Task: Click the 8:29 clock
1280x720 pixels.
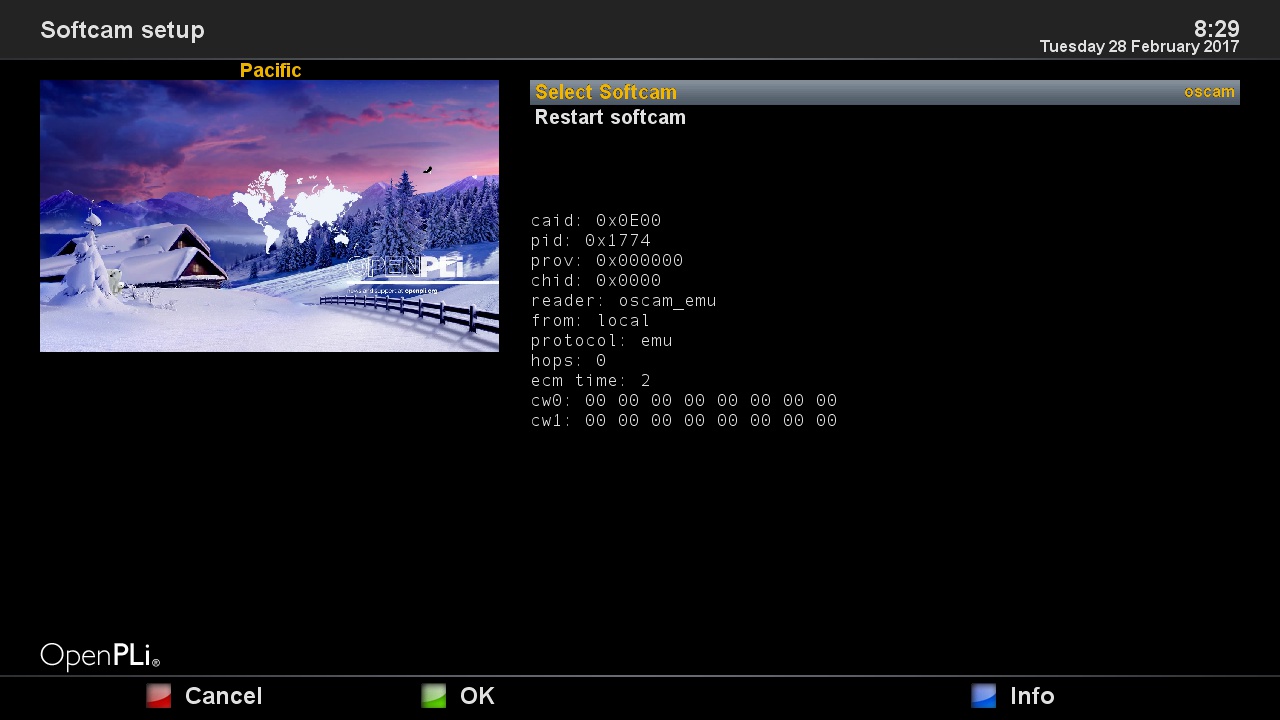Action: [1216, 29]
